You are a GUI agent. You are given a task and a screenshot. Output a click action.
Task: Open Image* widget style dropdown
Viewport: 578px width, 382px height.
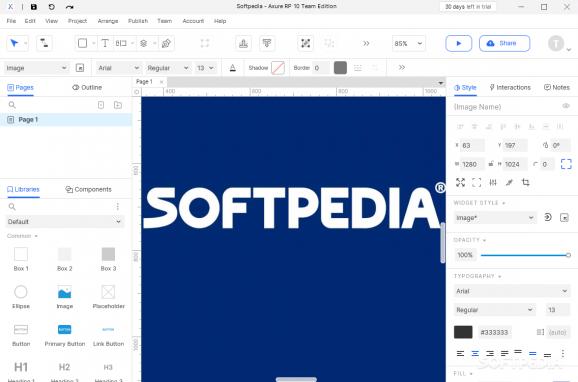coord(495,218)
